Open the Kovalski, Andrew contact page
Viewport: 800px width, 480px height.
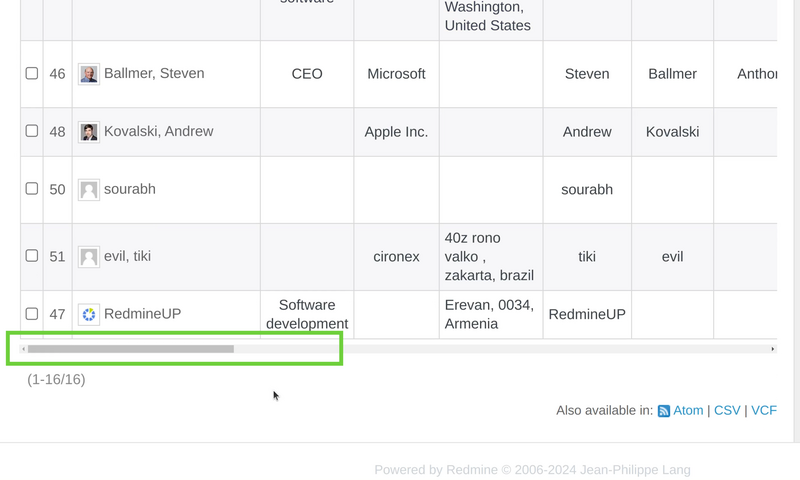click(158, 132)
